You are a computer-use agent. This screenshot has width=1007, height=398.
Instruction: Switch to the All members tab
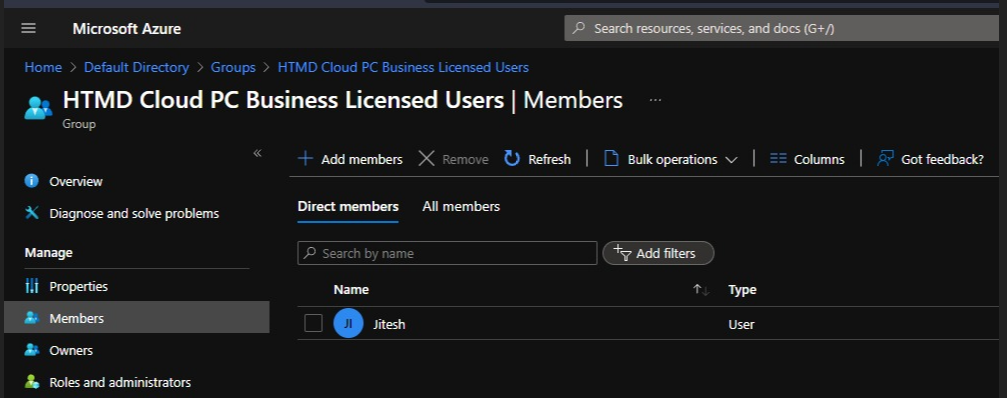click(x=461, y=207)
